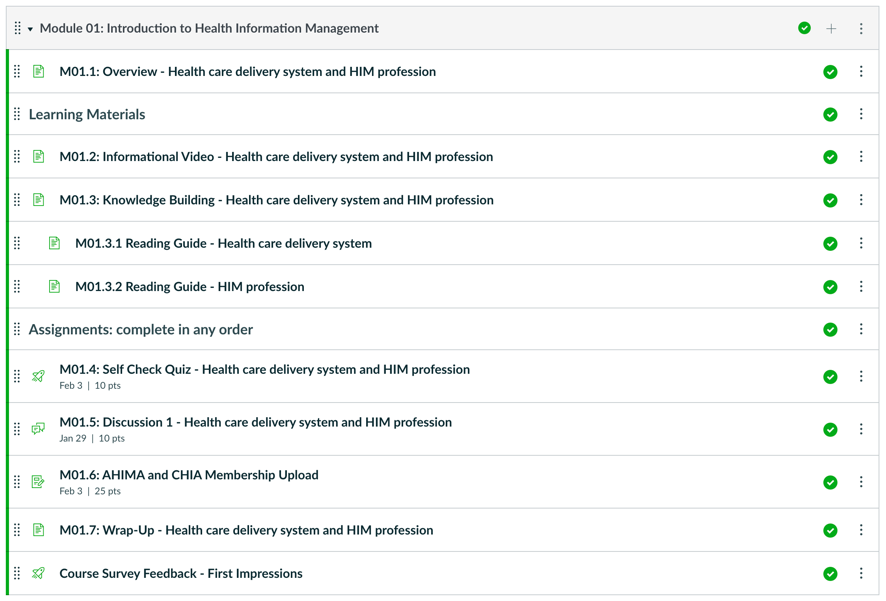This screenshot has width=886, height=601.
Task: Open options menu for M01.7 Wrap-Up
Action: point(861,530)
